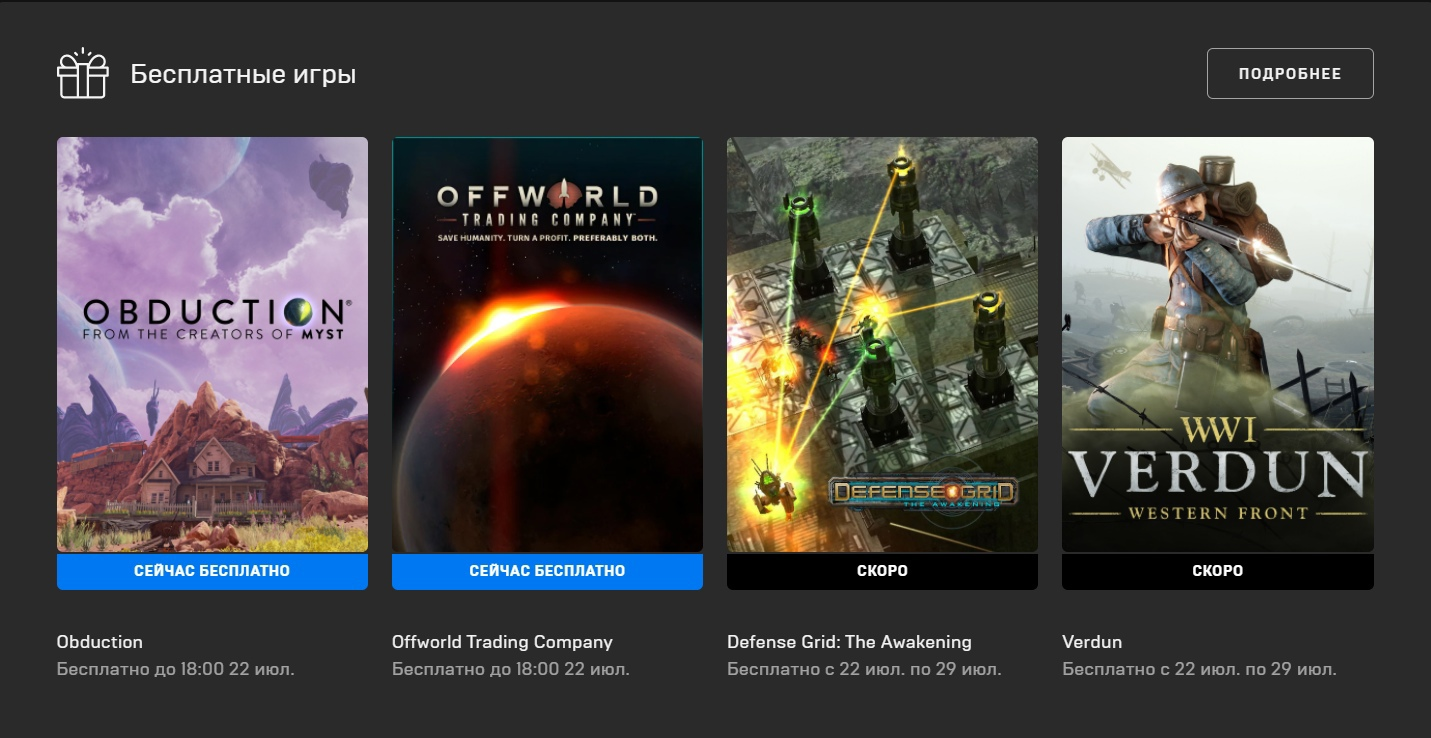Screen dimensions: 1431x738
Task: Select Verdun's 'Бесплатно с 22 июл. по 29 июл.' text
Action: coord(1199,669)
